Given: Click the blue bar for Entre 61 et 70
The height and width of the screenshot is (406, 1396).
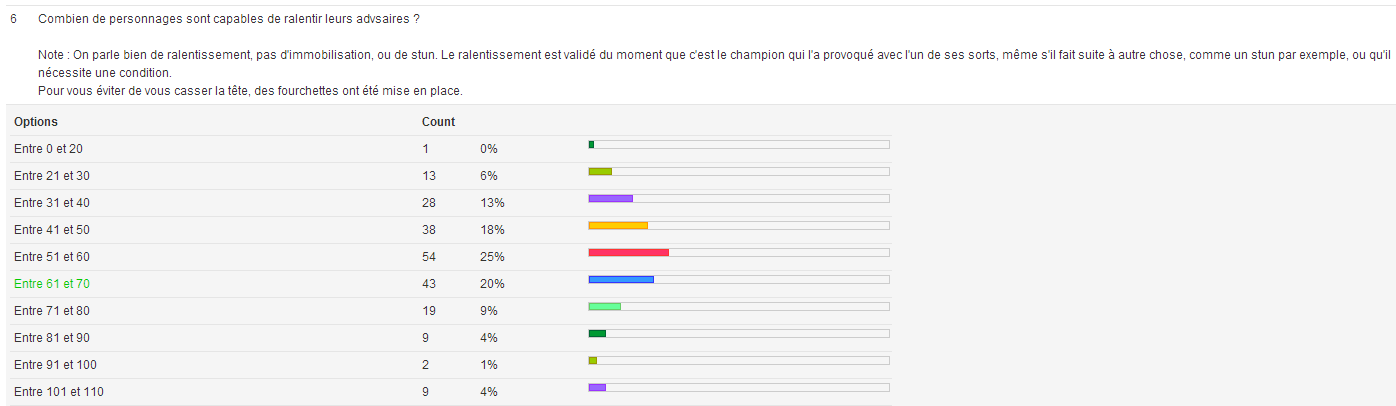Looking at the screenshot, I should [621, 280].
